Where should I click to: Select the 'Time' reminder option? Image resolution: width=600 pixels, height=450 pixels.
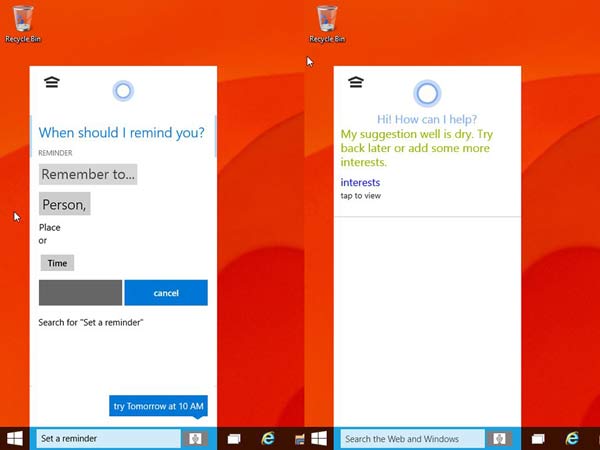[57, 263]
